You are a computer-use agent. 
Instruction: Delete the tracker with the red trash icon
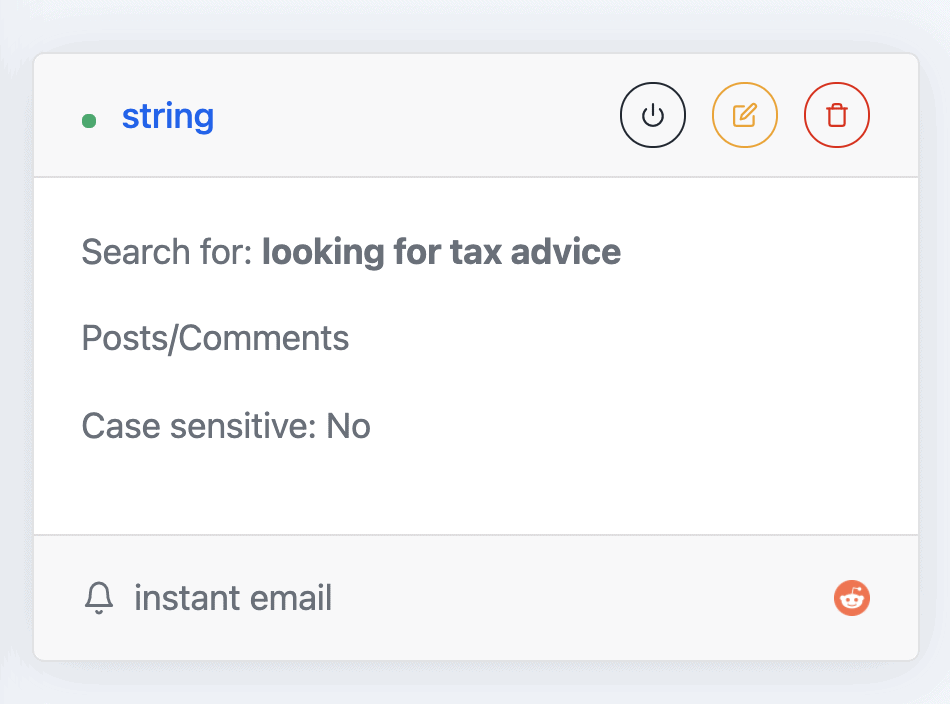[837, 115]
